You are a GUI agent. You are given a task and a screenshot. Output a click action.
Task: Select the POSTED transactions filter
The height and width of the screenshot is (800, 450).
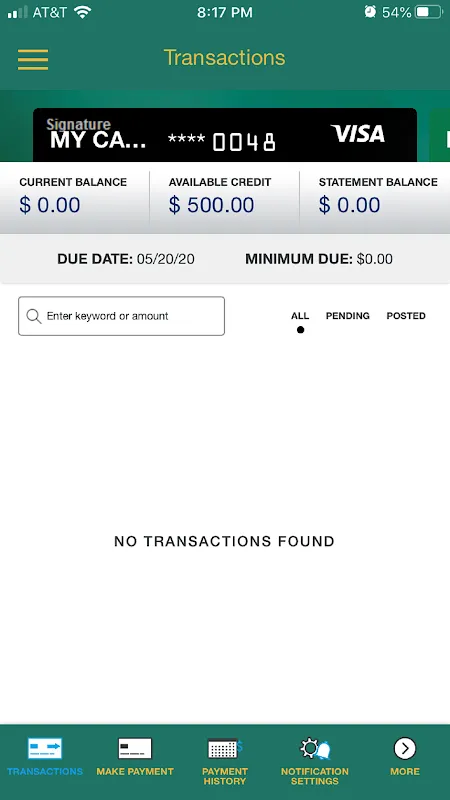tap(406, 316)
